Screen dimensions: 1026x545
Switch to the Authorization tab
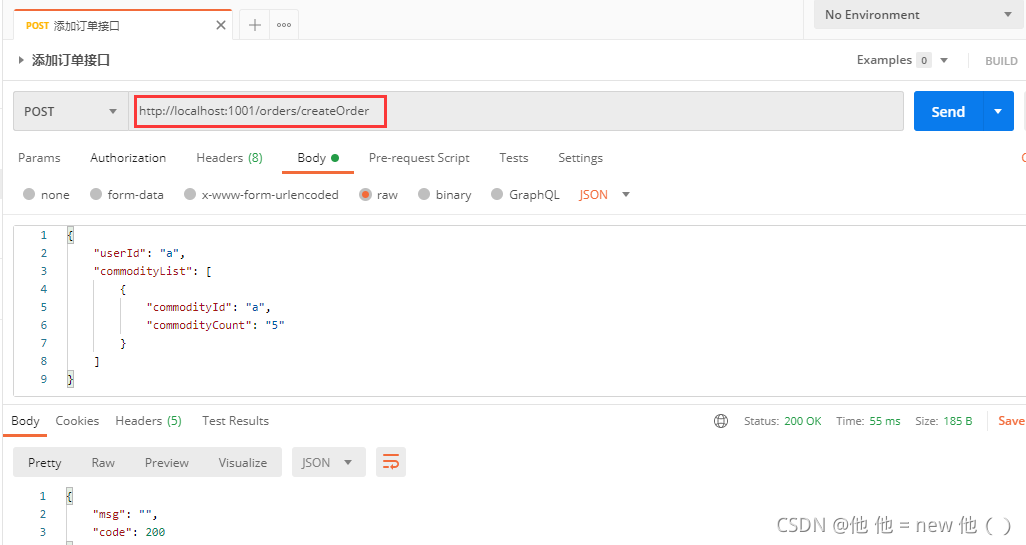128,158
